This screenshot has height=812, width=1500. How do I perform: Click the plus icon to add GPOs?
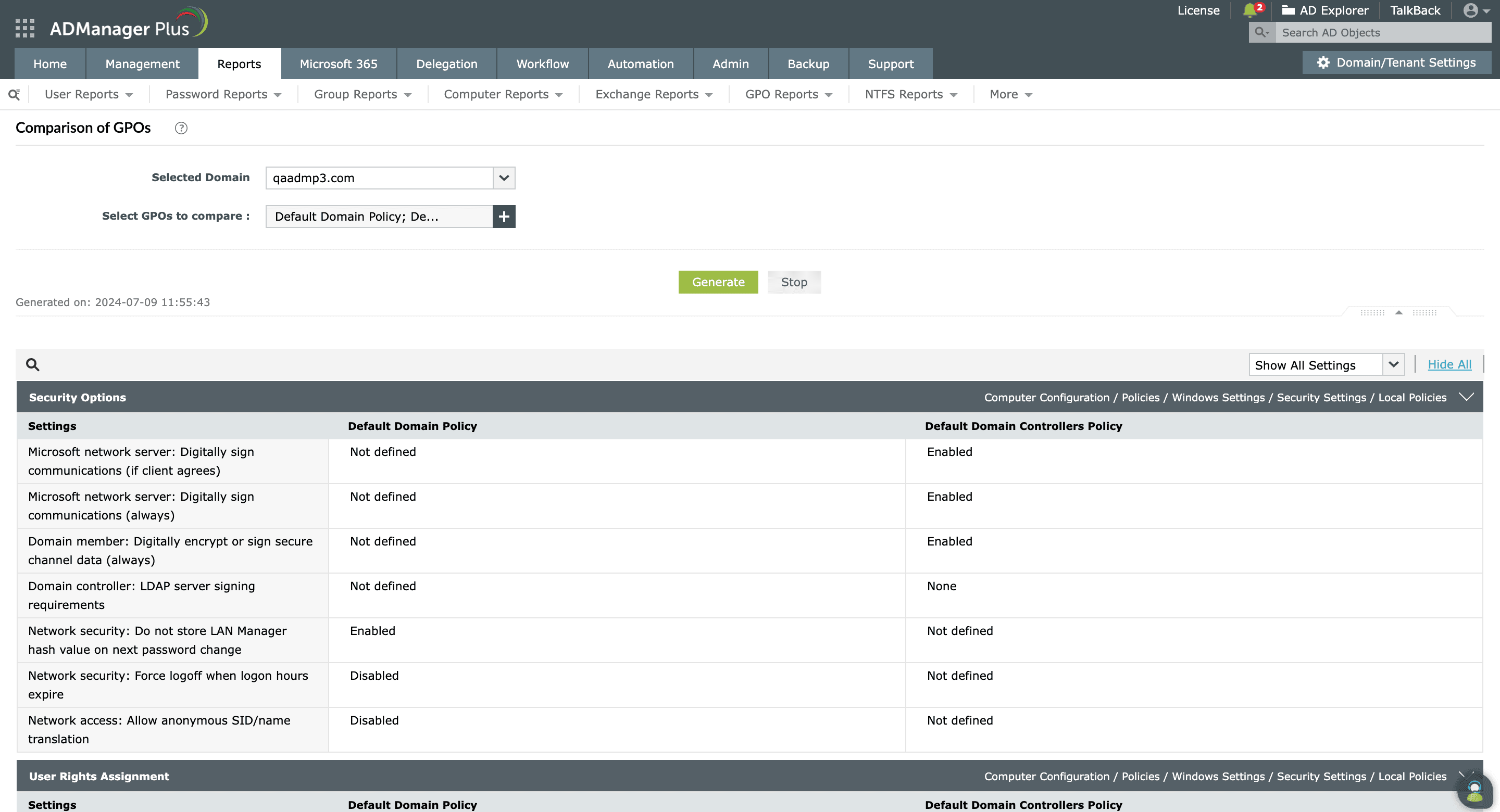[504, 217]
